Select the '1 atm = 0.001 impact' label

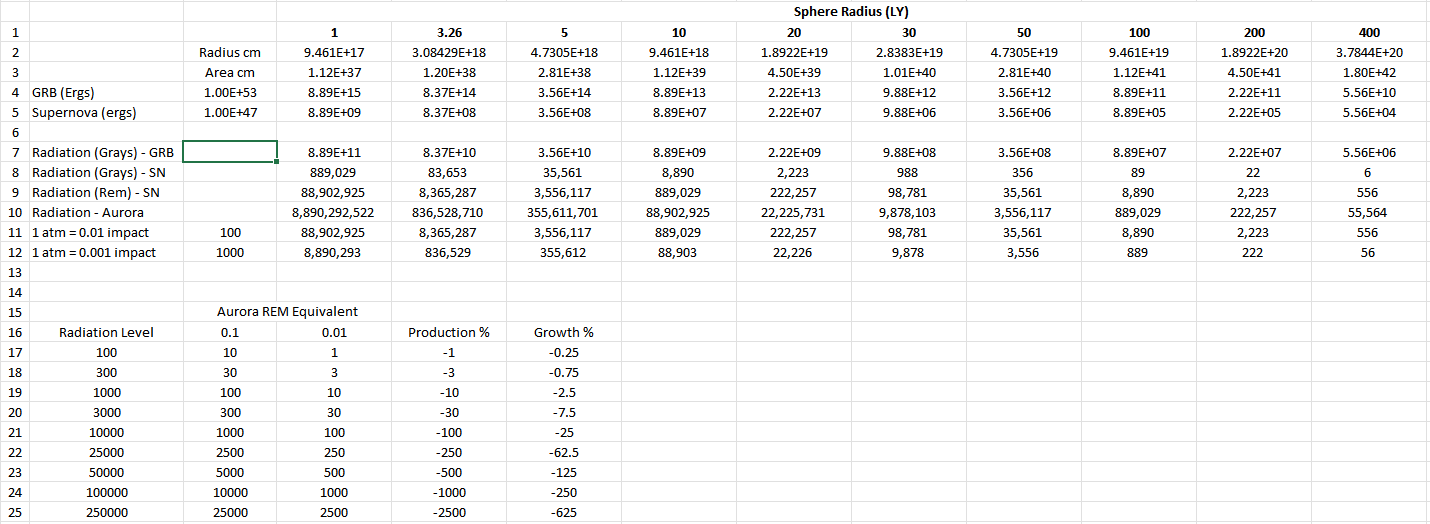106,252
